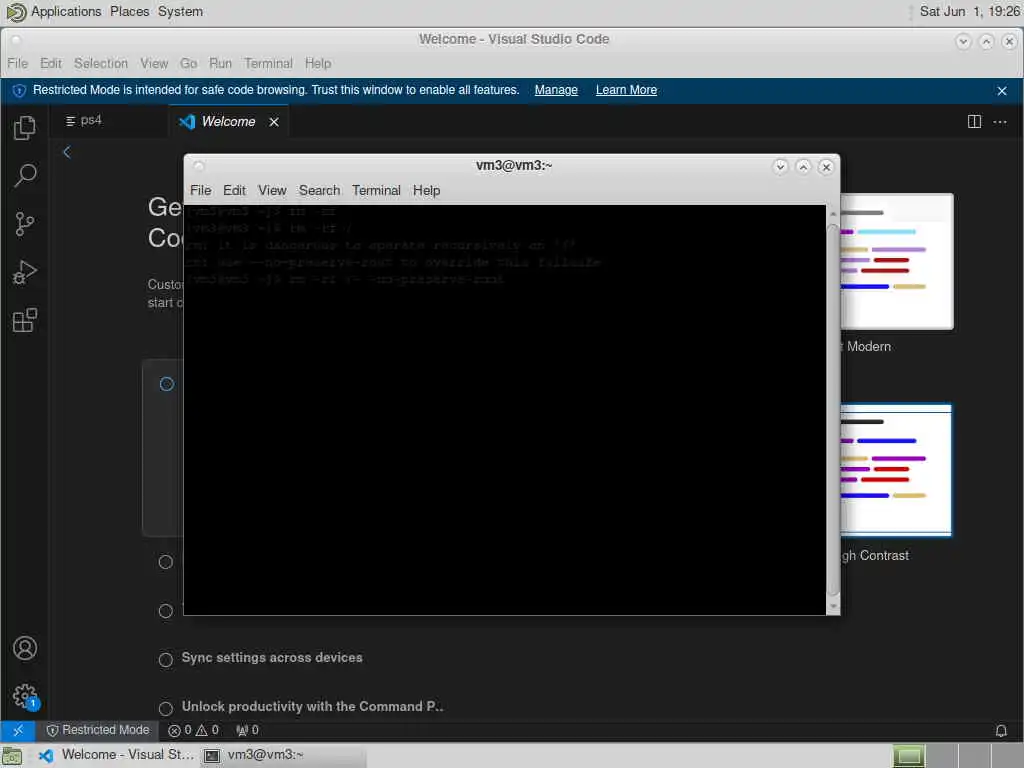Split the editor to the right

coord(974,121)
